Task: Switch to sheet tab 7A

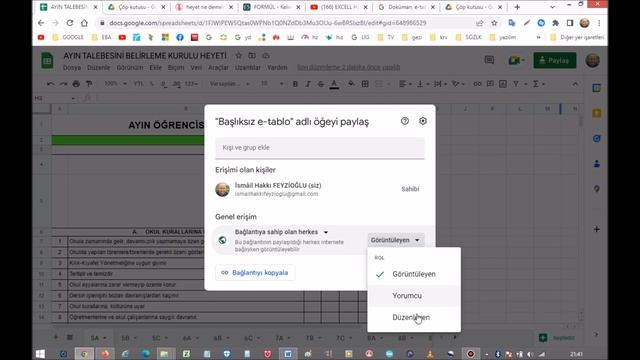Action: 282,338
